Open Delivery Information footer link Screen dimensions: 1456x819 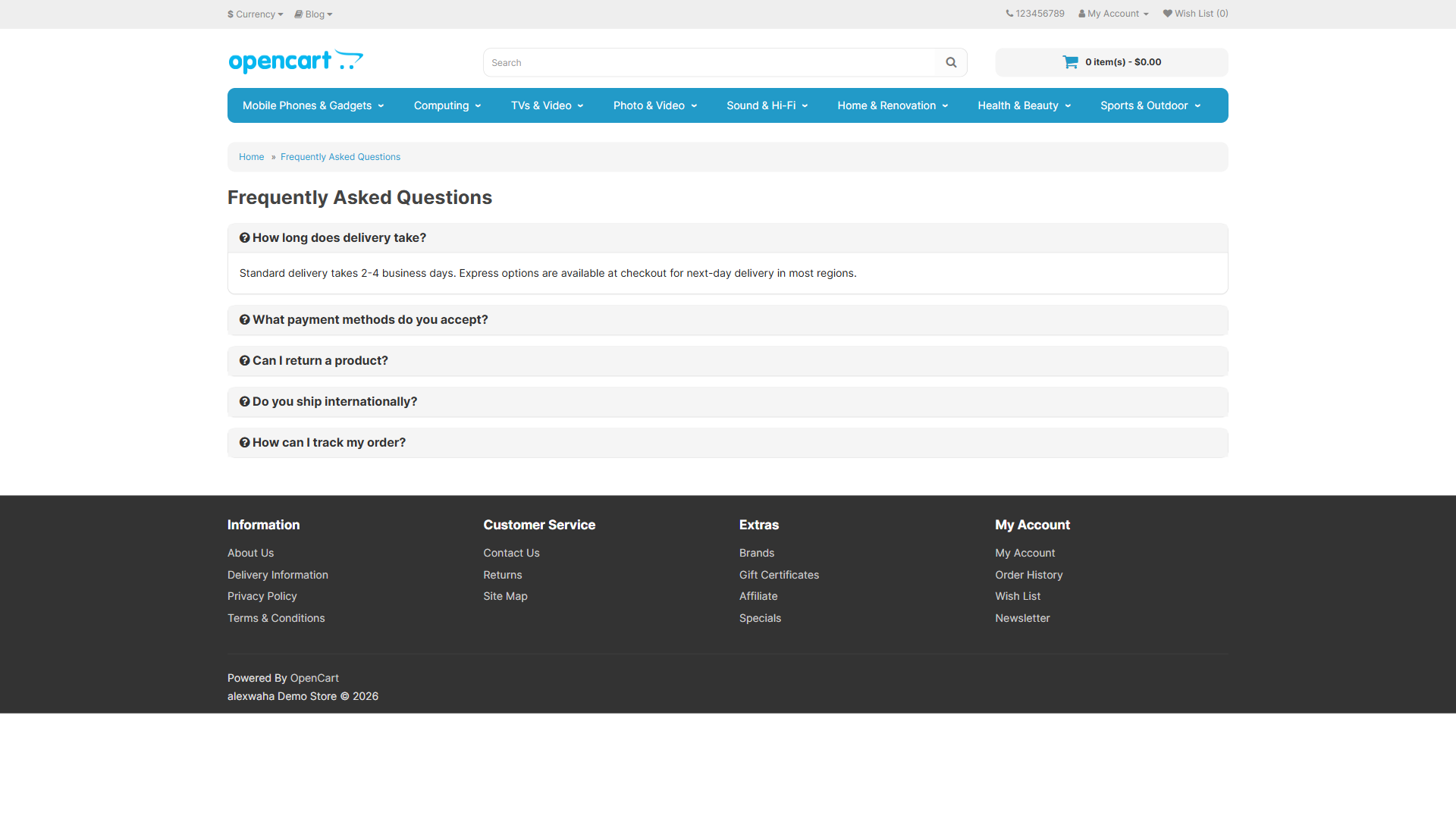point(278,575)
